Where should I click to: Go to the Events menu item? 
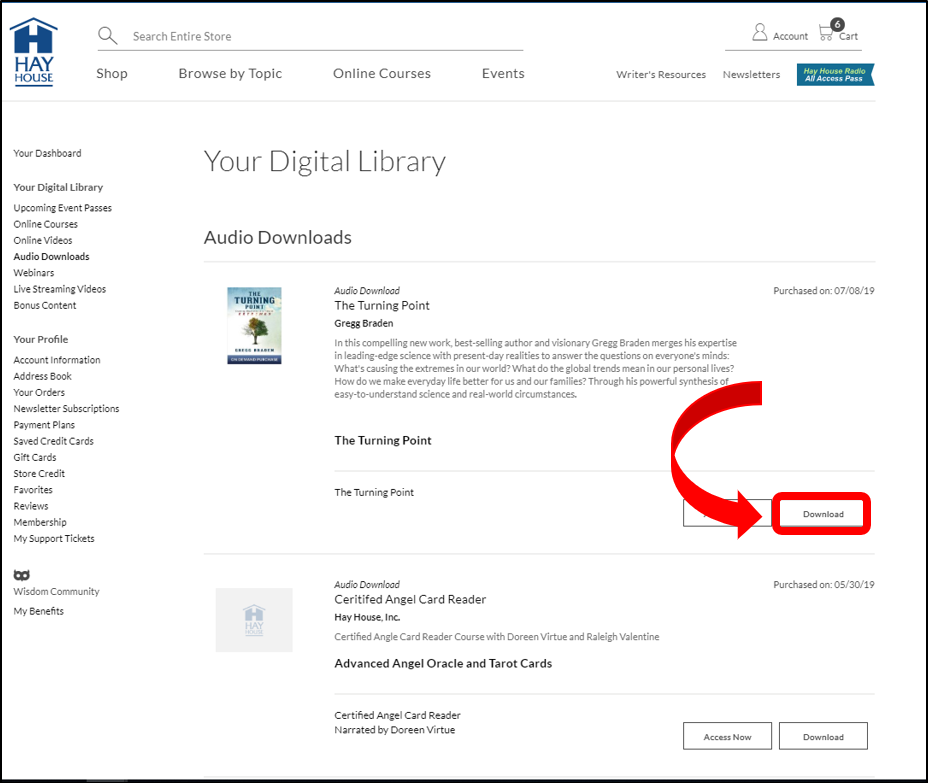(503, 74)
